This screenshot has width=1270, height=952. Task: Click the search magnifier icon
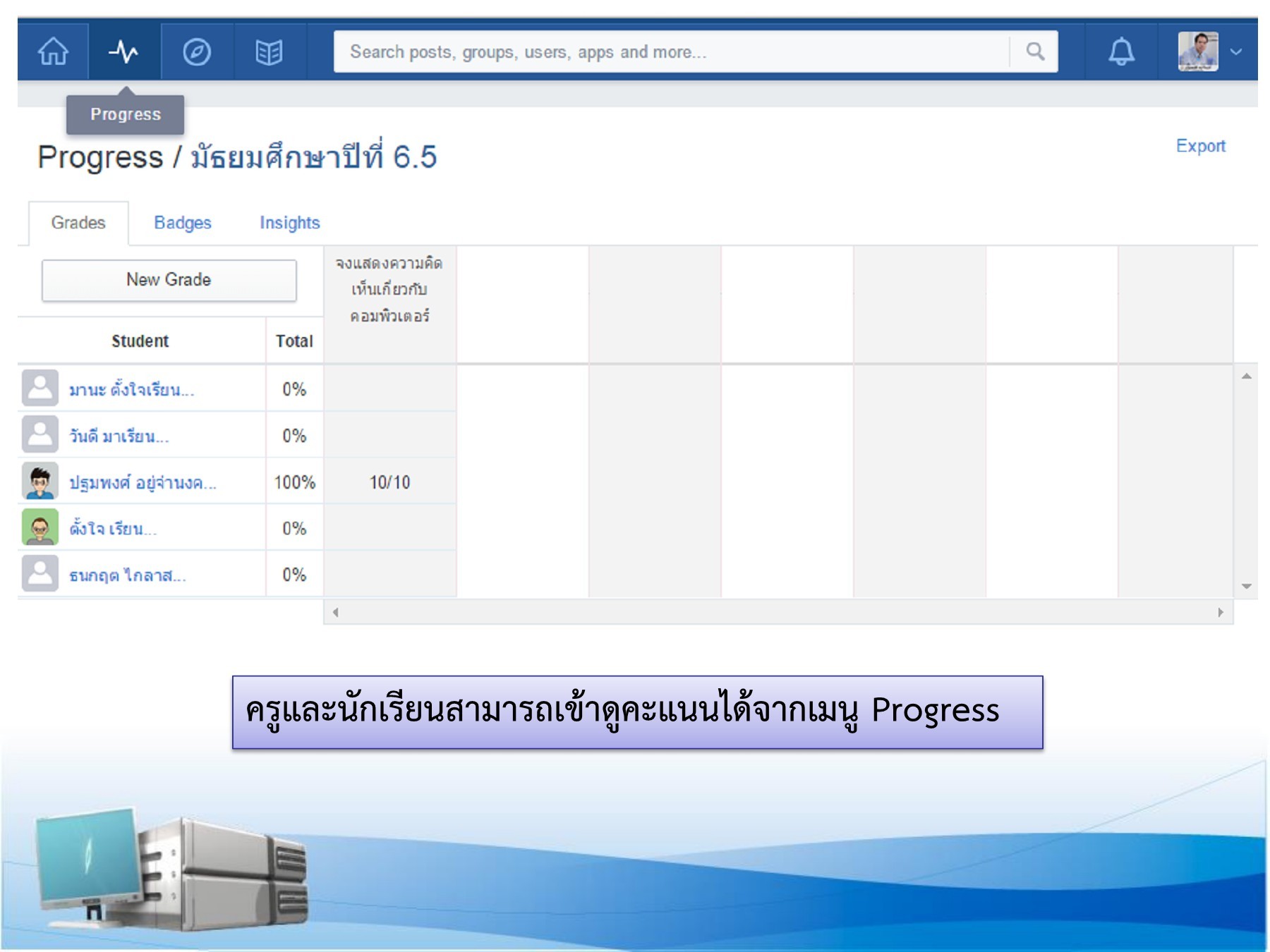(x=1034, y=51)
